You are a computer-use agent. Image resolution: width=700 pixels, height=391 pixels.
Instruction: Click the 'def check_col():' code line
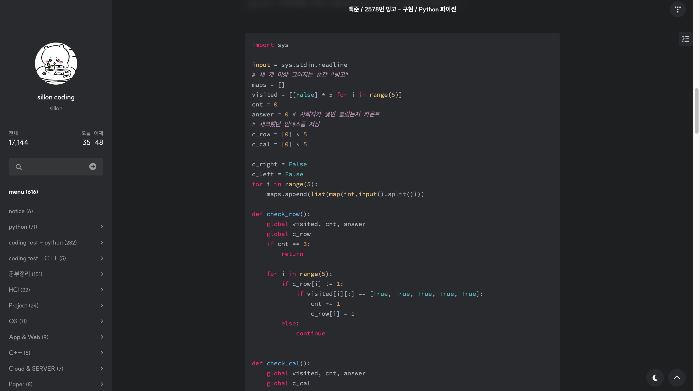[281, 363]
